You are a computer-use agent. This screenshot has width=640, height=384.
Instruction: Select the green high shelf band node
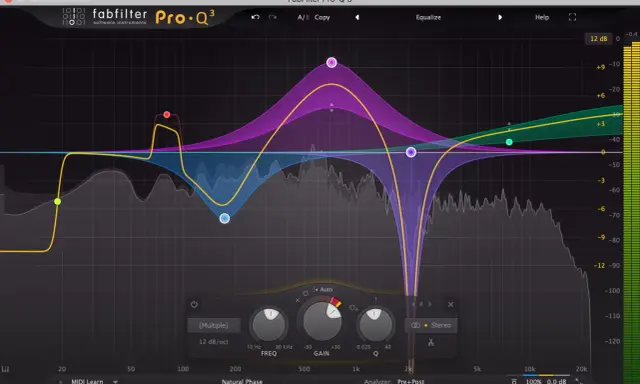click(509, 142)
